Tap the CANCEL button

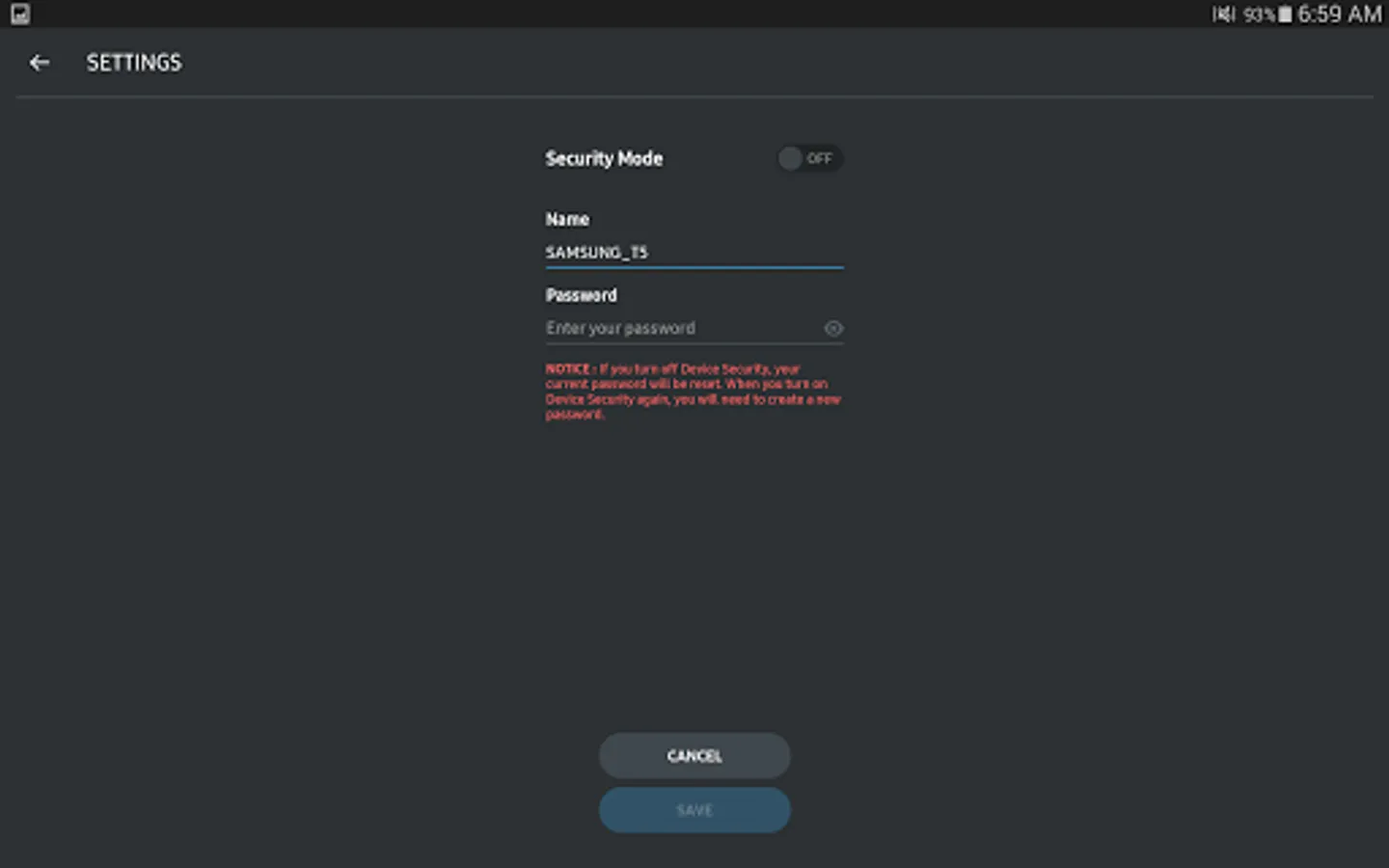coord(694,756)
